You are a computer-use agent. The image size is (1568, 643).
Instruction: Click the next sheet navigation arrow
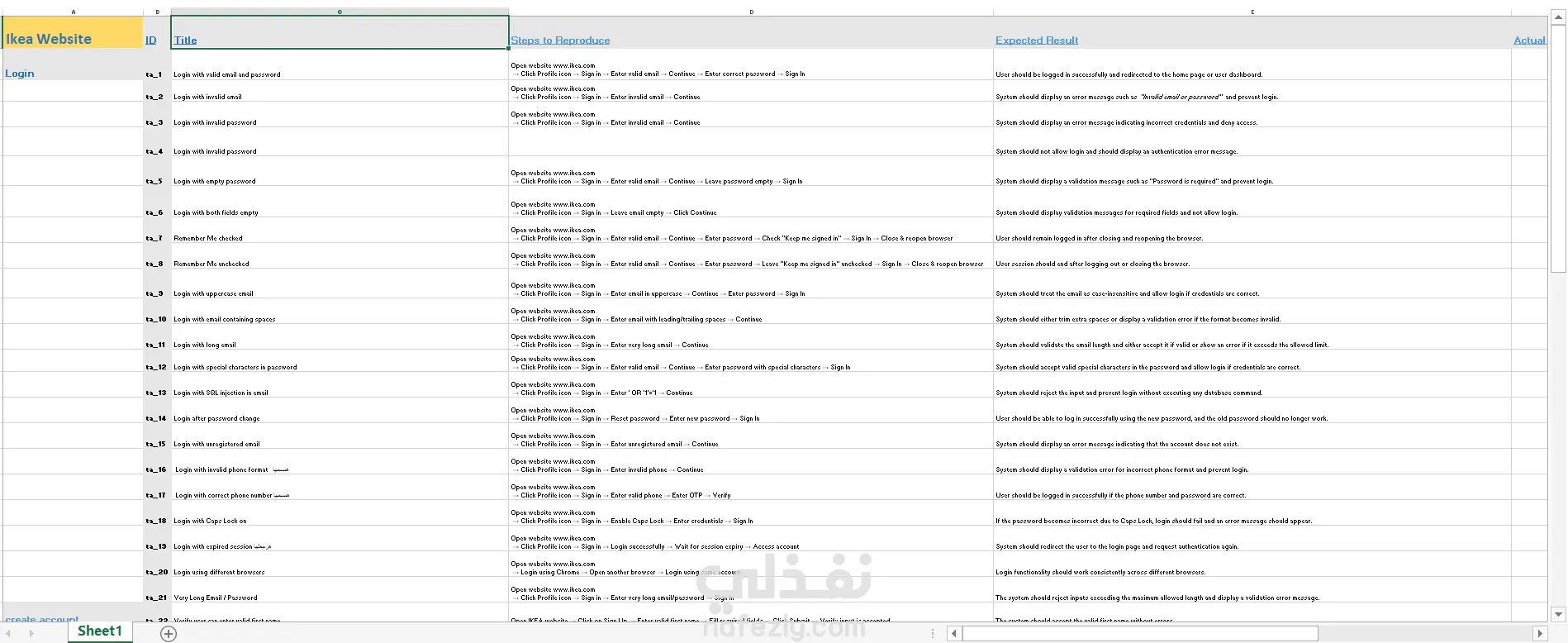31,634
